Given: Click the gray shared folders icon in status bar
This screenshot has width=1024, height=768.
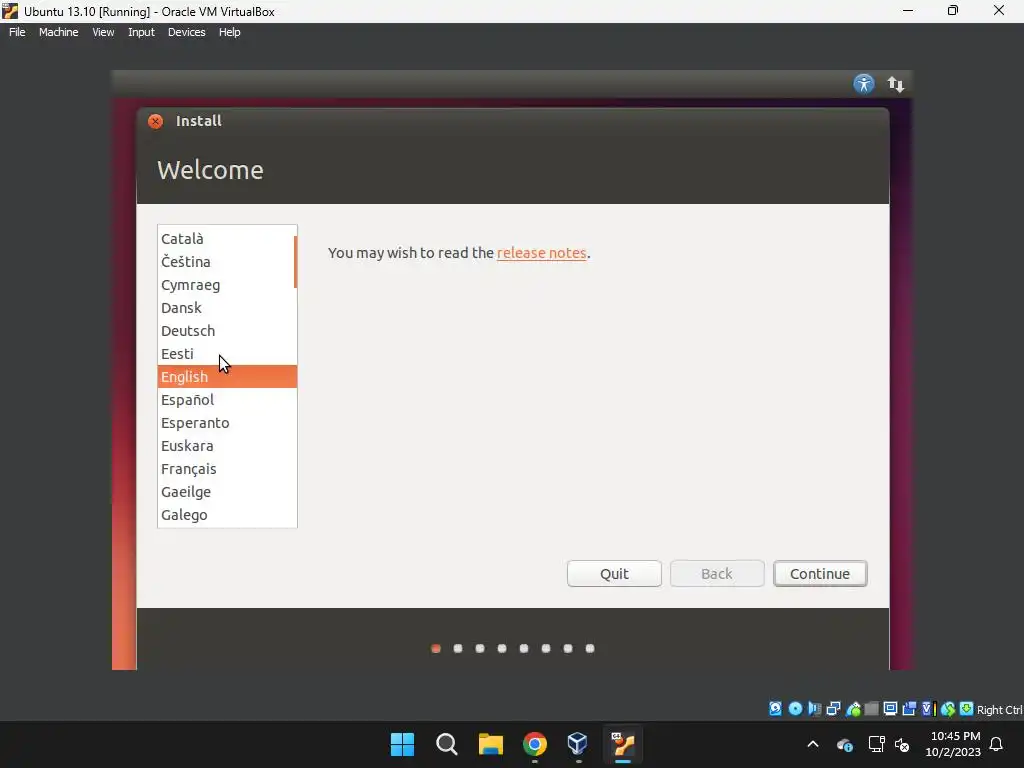Looking at the screenshot, I should (871, 709).
